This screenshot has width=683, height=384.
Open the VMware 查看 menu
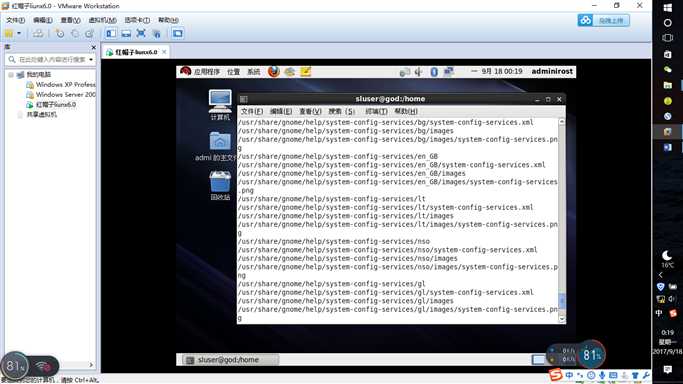pyautogui.click(x=70, y=20)
